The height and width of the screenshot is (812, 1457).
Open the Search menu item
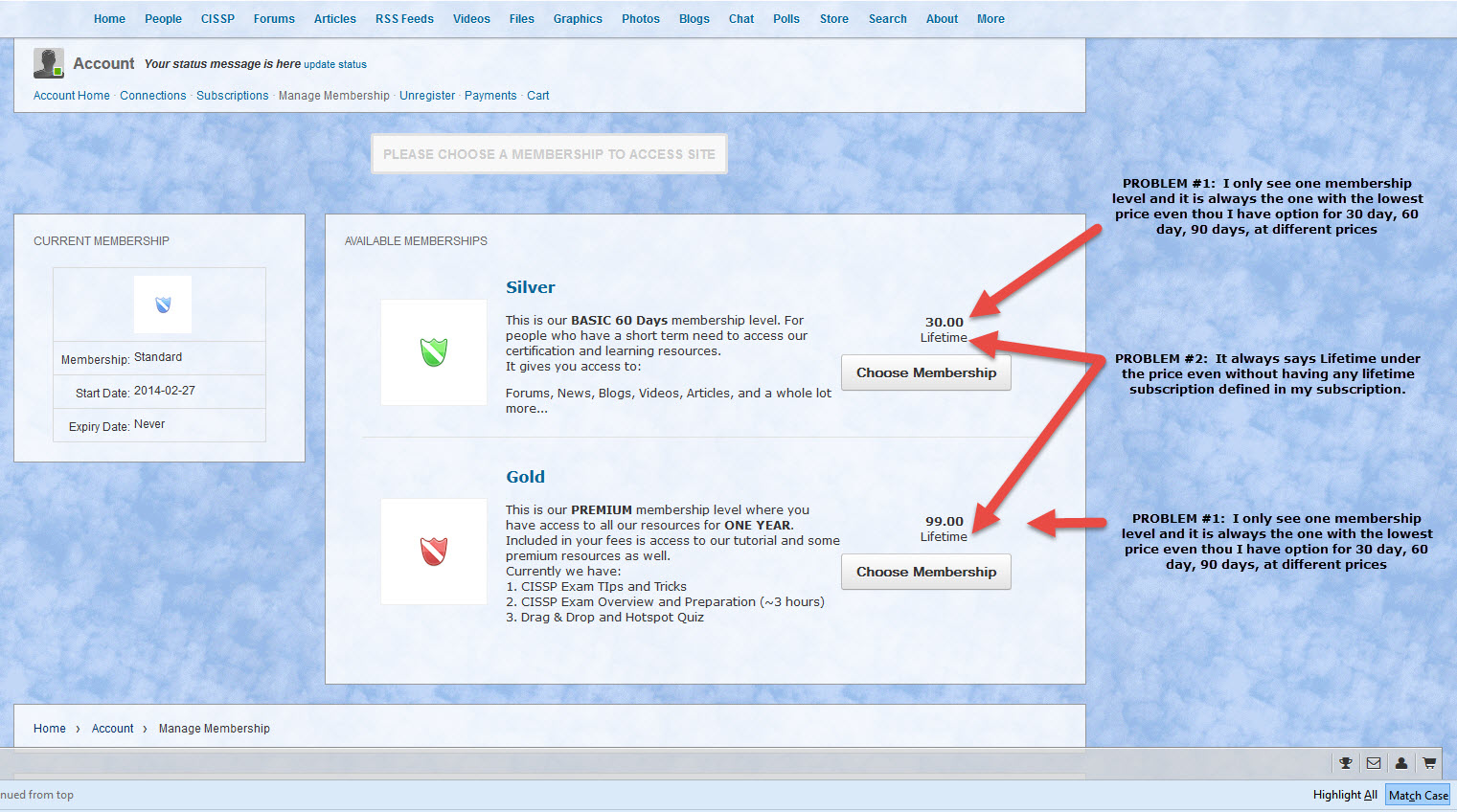[888, 19]
